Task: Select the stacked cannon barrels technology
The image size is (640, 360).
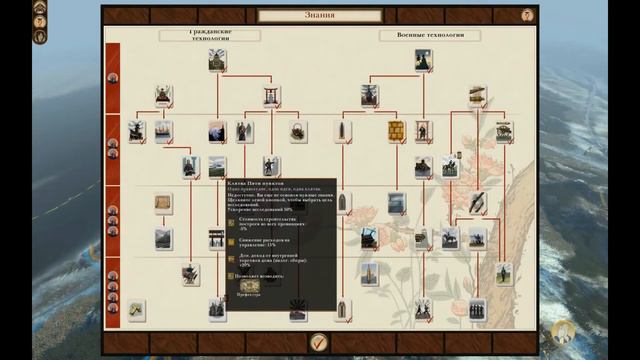Action: pos(477,96)
